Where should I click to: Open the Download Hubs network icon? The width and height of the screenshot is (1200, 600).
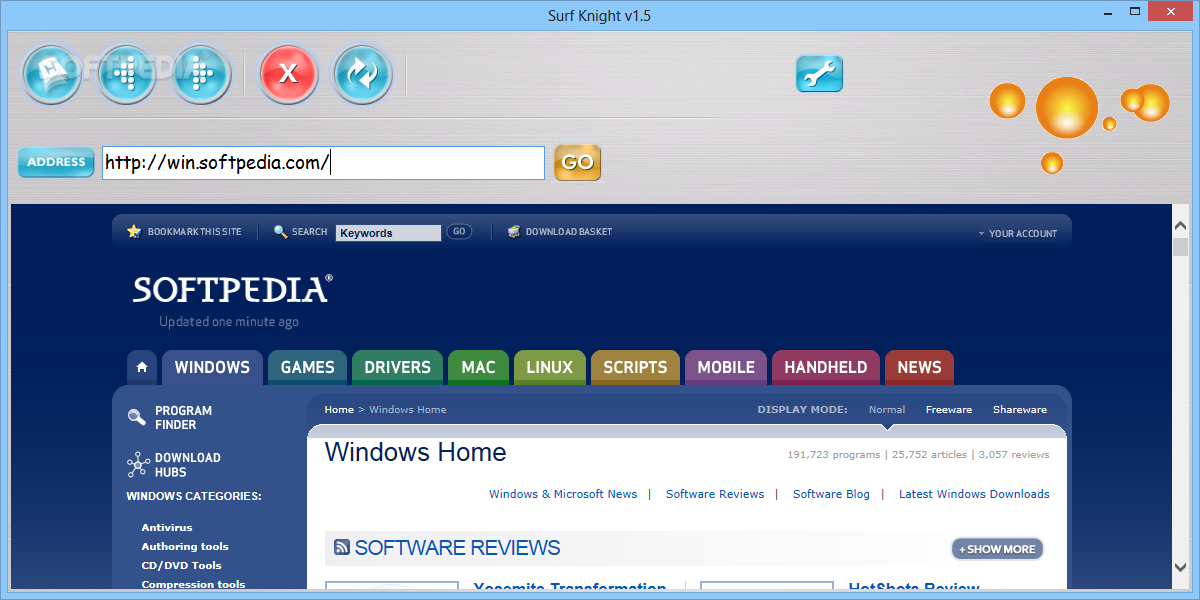[x=138, y=464]
